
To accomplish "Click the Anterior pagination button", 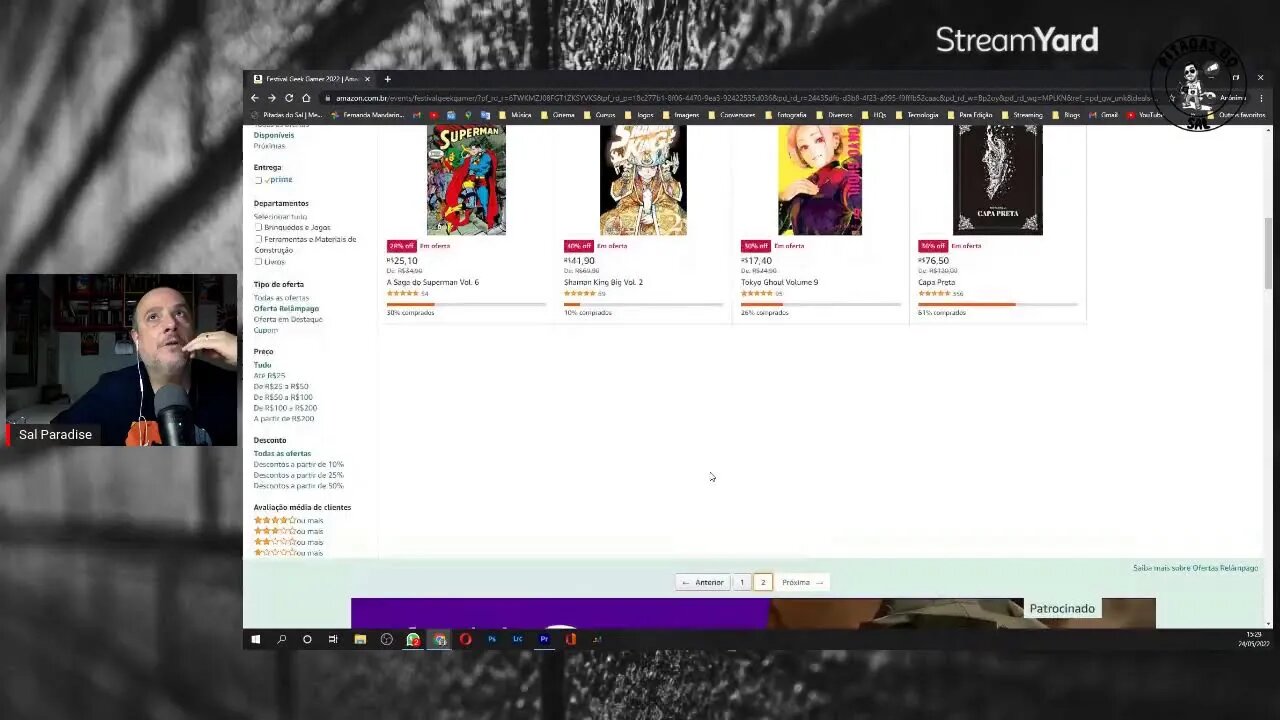I will tap(703, 582).
